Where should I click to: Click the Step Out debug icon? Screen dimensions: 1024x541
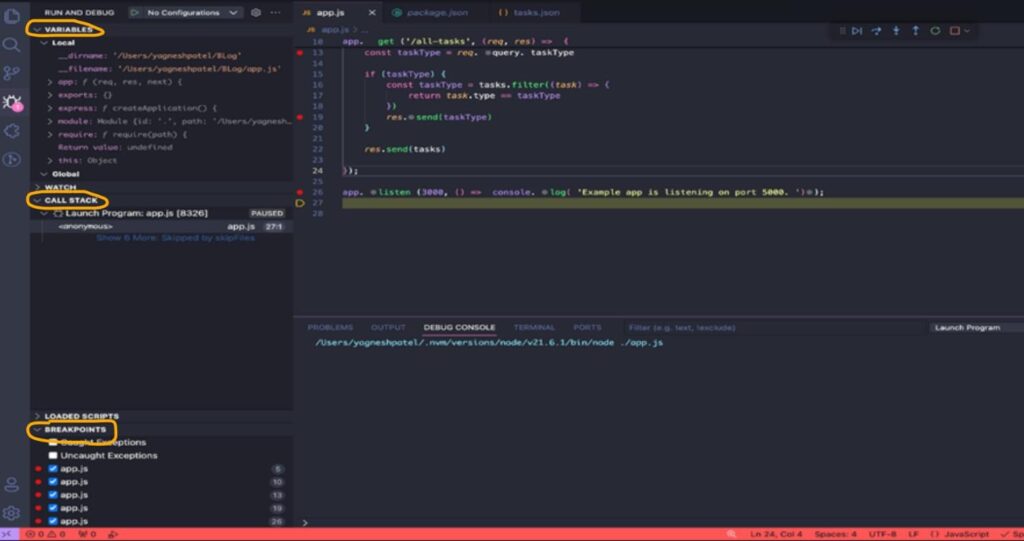coord(915,31)
